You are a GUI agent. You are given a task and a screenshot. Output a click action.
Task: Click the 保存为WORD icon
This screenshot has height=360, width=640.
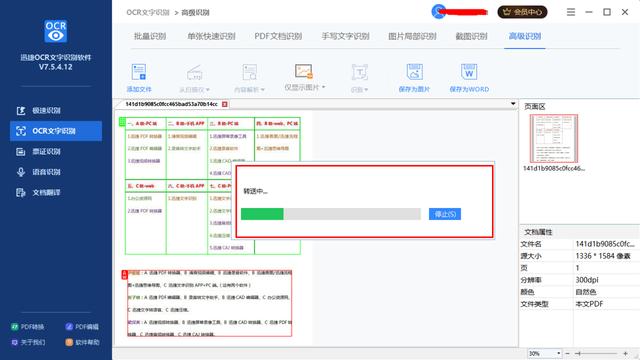[x=469, y=78]
